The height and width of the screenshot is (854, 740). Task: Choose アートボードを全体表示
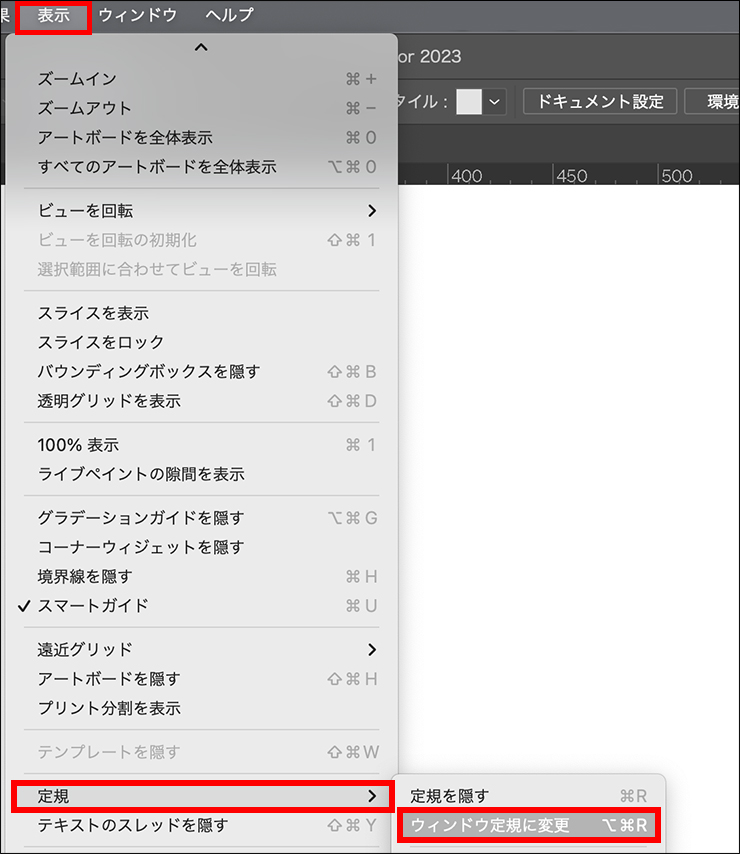tap(125, 138)
